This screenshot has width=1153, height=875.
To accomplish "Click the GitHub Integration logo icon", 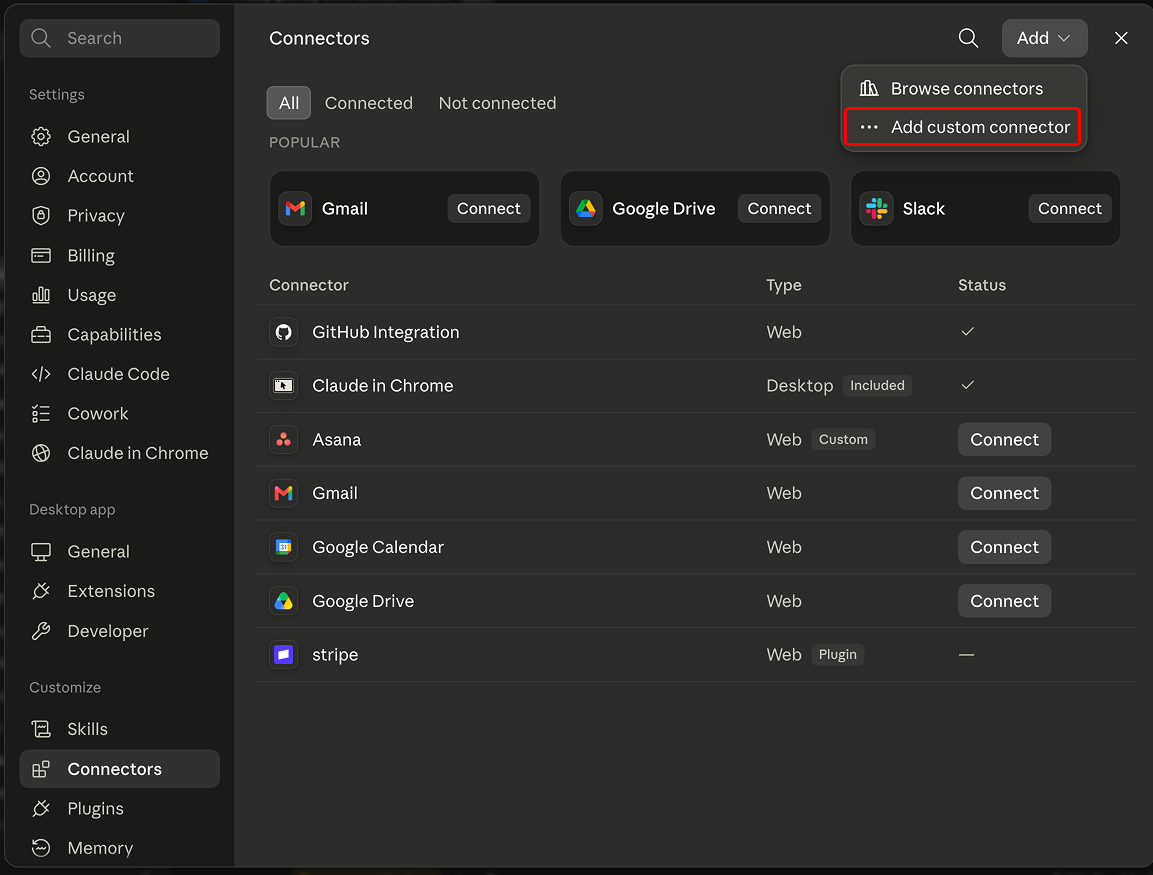I will pos(283,332).
